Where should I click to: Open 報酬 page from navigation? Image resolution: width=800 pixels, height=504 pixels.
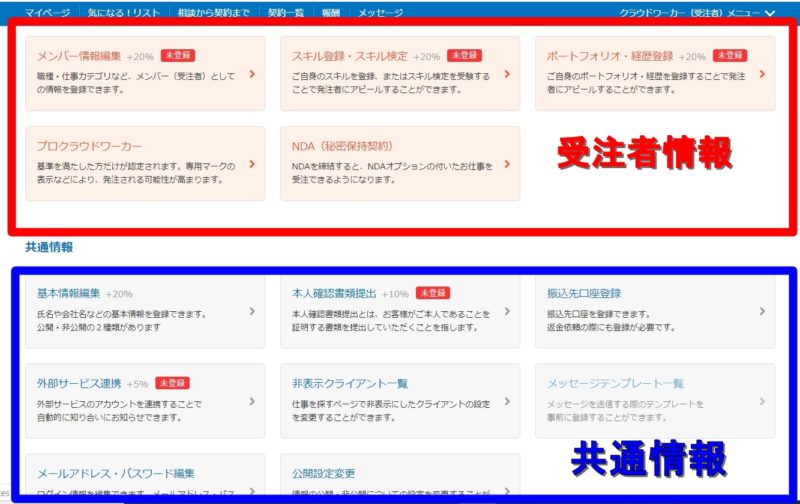332,13
